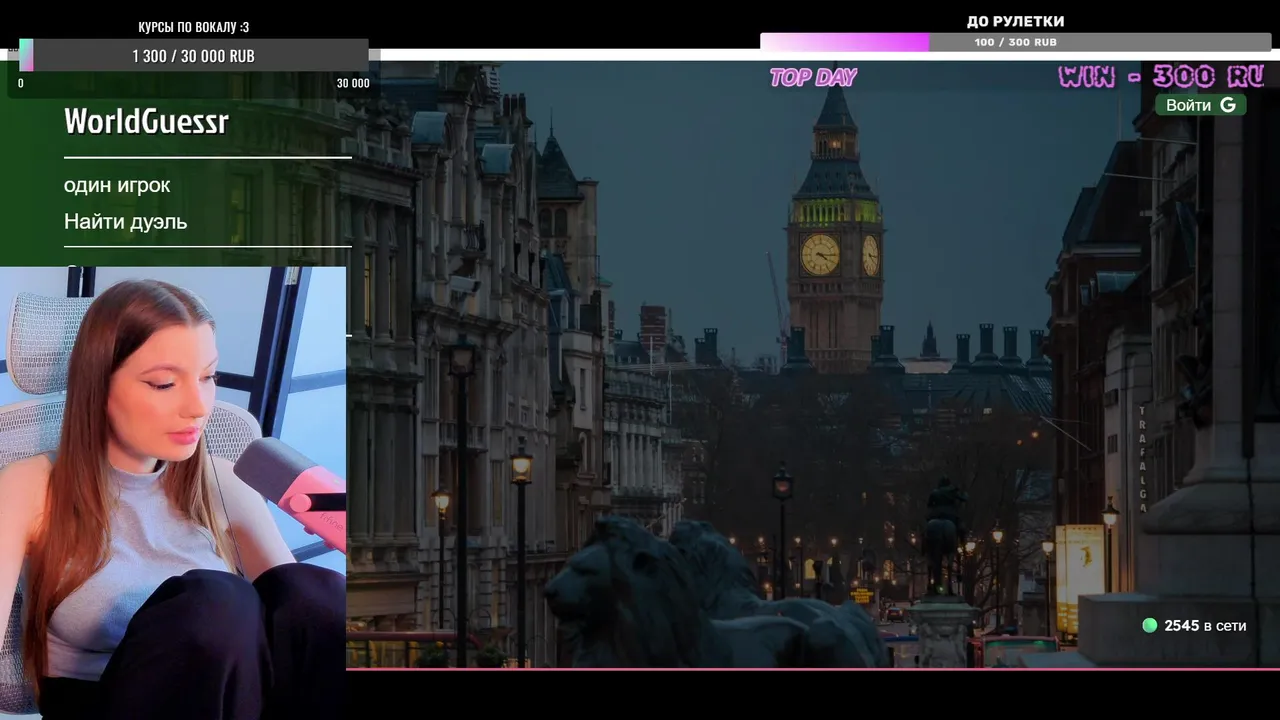This screenshot has height=720, width=1280.
Task: Click the '2545 в сети' online counter
Action: tap(1205, 625)
